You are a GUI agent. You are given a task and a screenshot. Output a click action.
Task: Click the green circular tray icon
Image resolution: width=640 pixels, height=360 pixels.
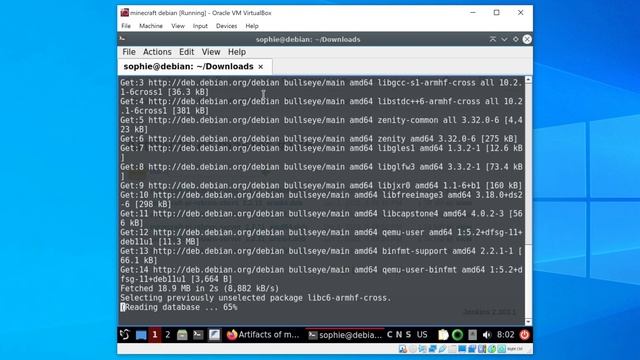click(x=458, y=335)
